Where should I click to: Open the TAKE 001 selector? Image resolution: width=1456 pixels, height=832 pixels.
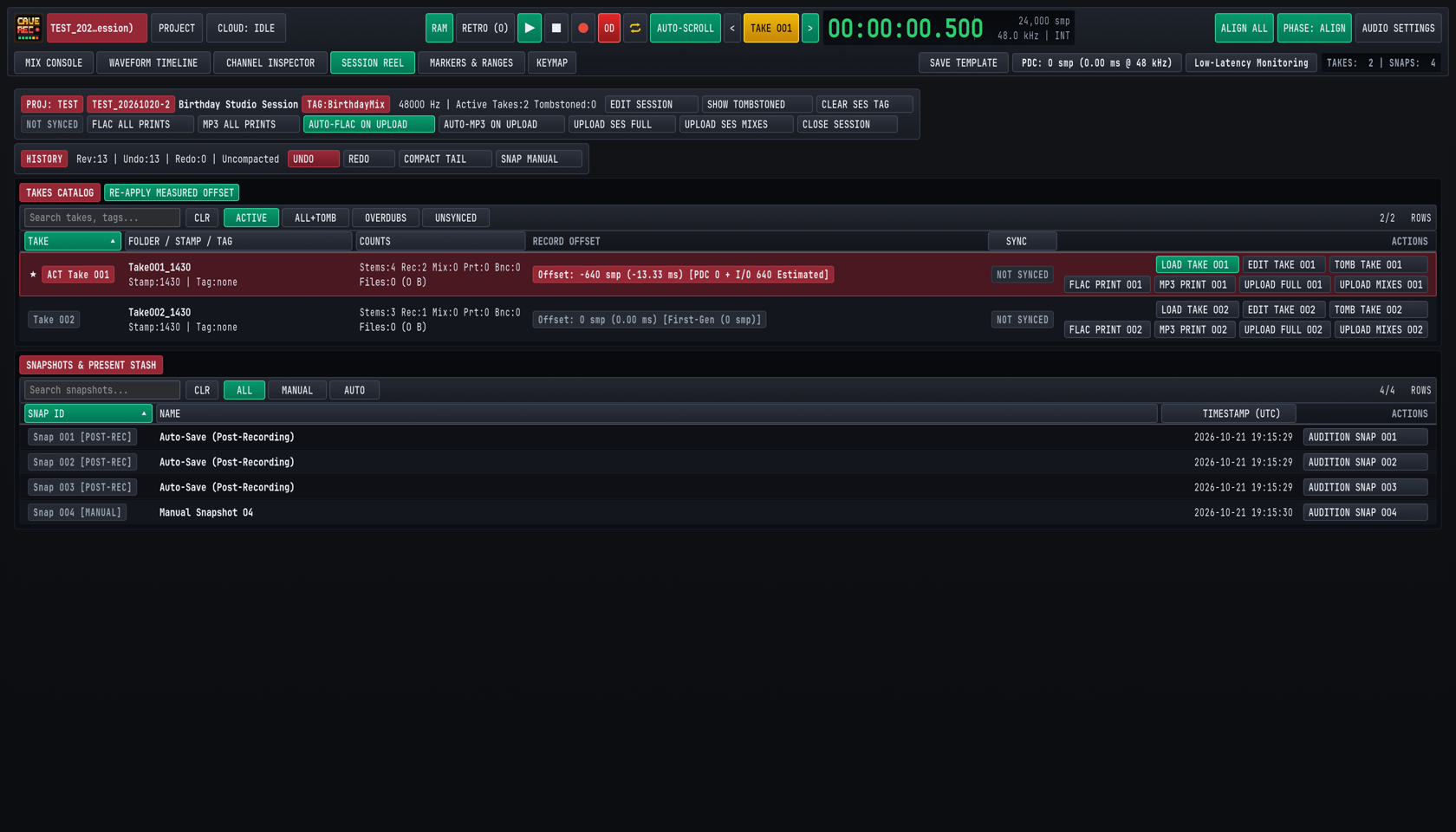coord(771,28)
